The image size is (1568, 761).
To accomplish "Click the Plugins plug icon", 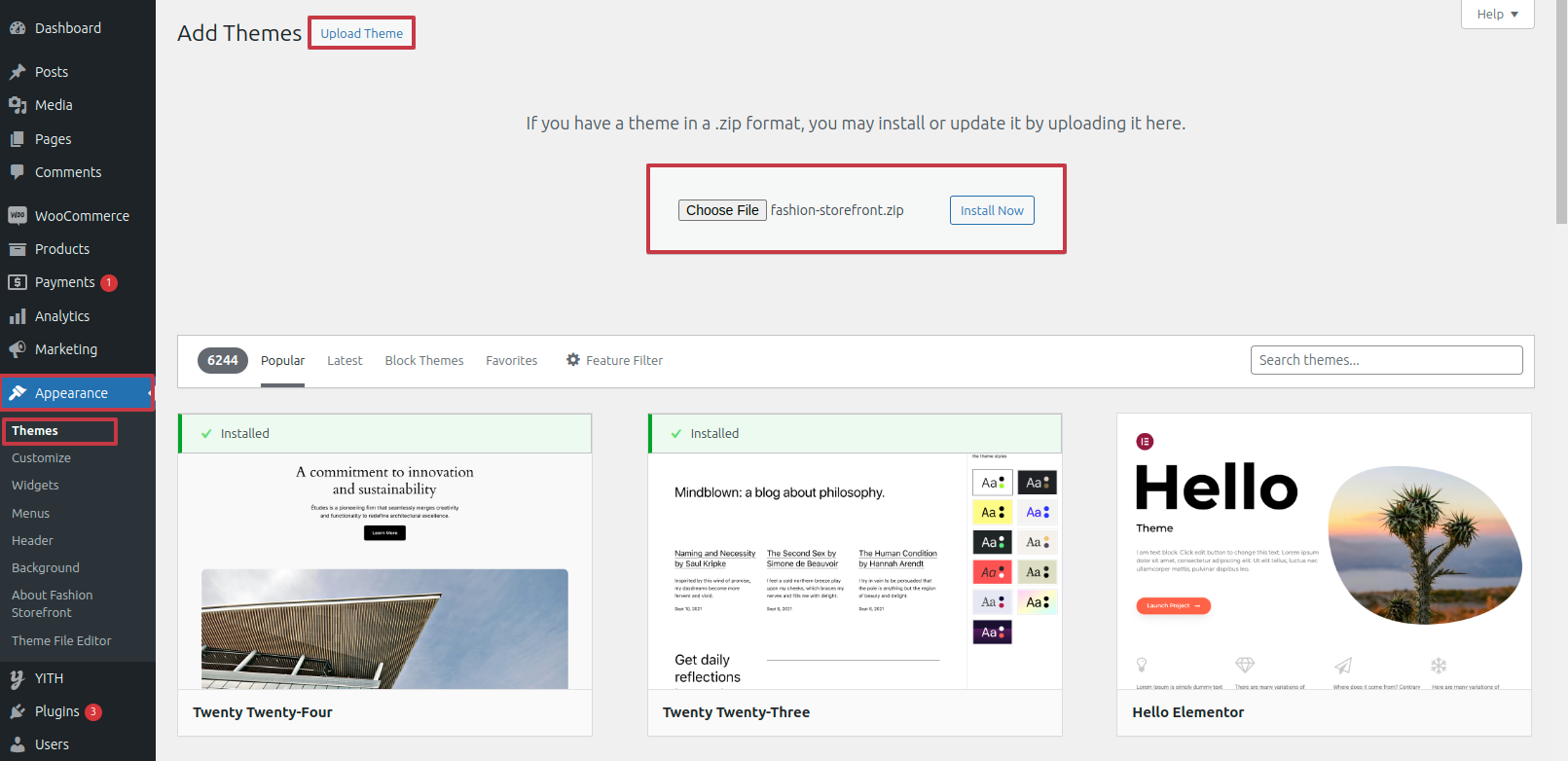I will [x=18, y=711].
